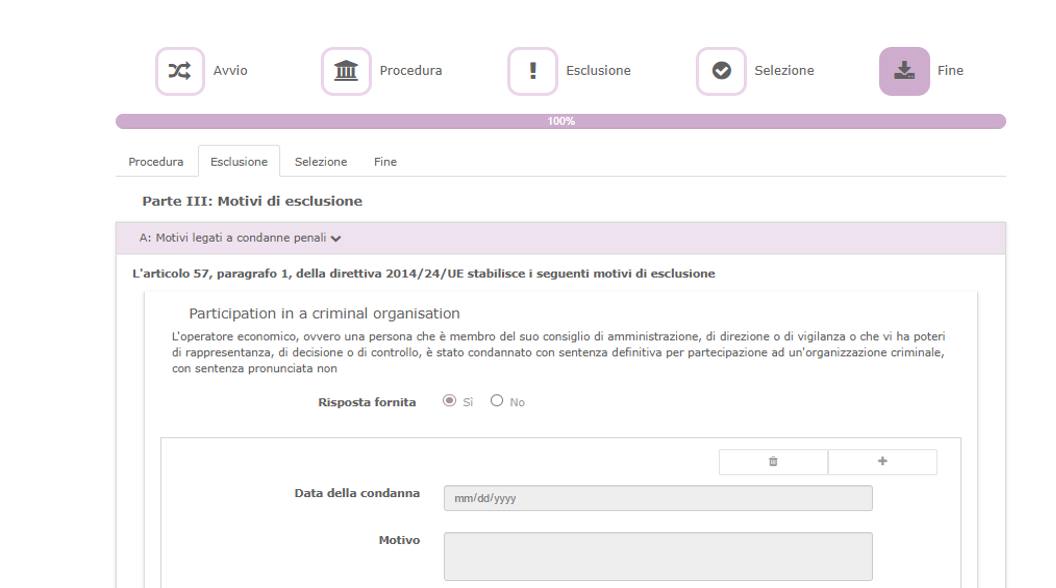This screenshot has width=1056, height=588.
Task: Select the Sì radio button for Risposta fornita
Action: click(449, 401)
